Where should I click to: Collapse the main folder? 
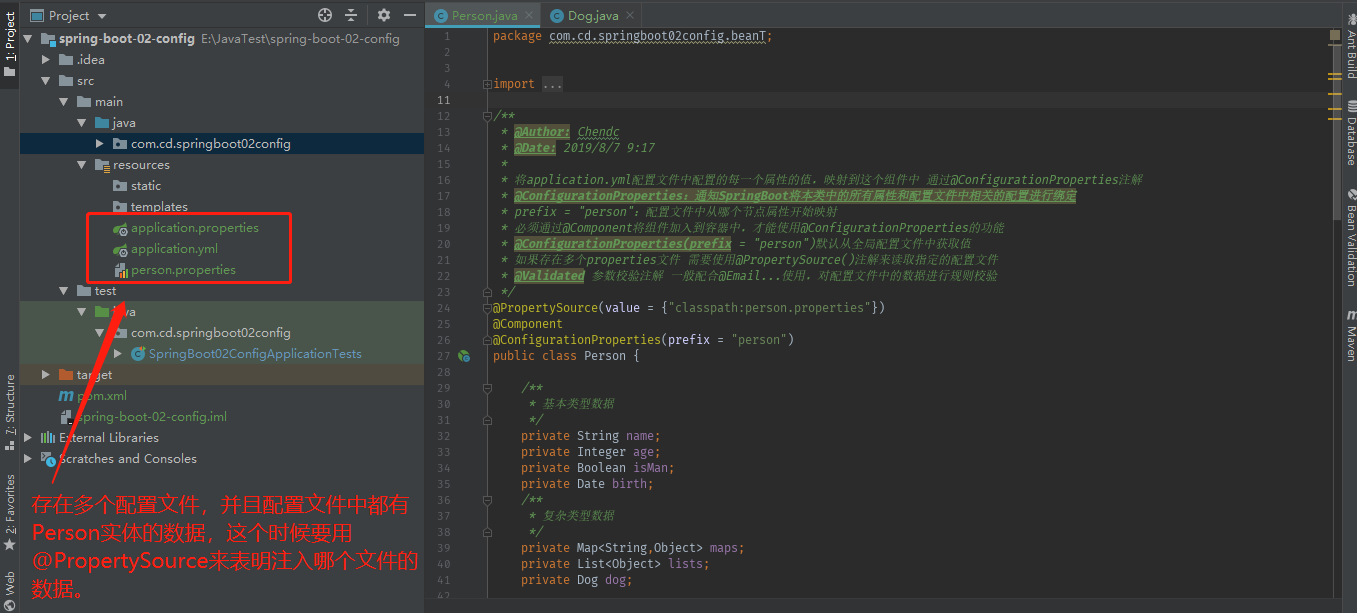(65, 102)
